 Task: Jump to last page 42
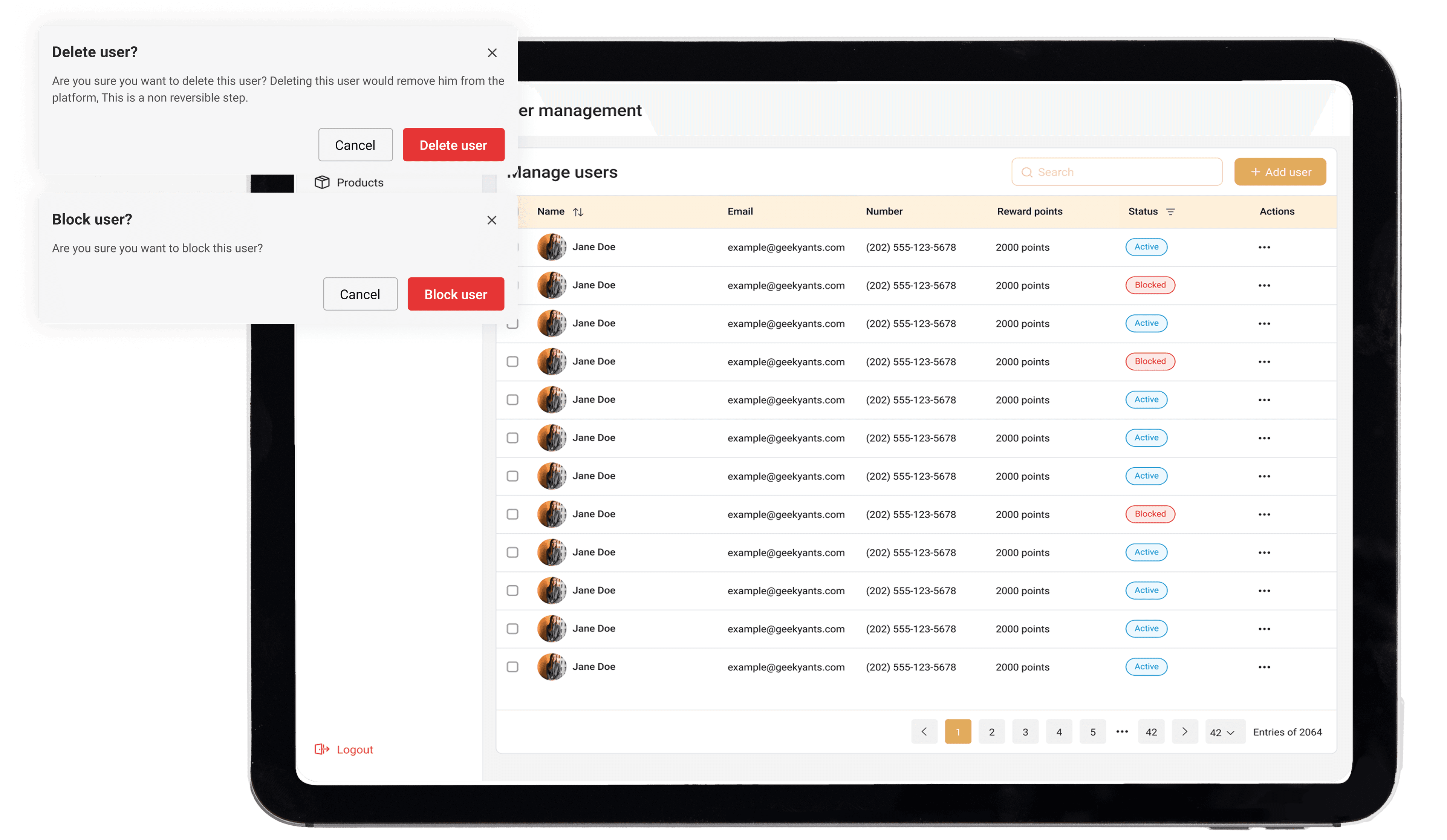[1151, 731]
